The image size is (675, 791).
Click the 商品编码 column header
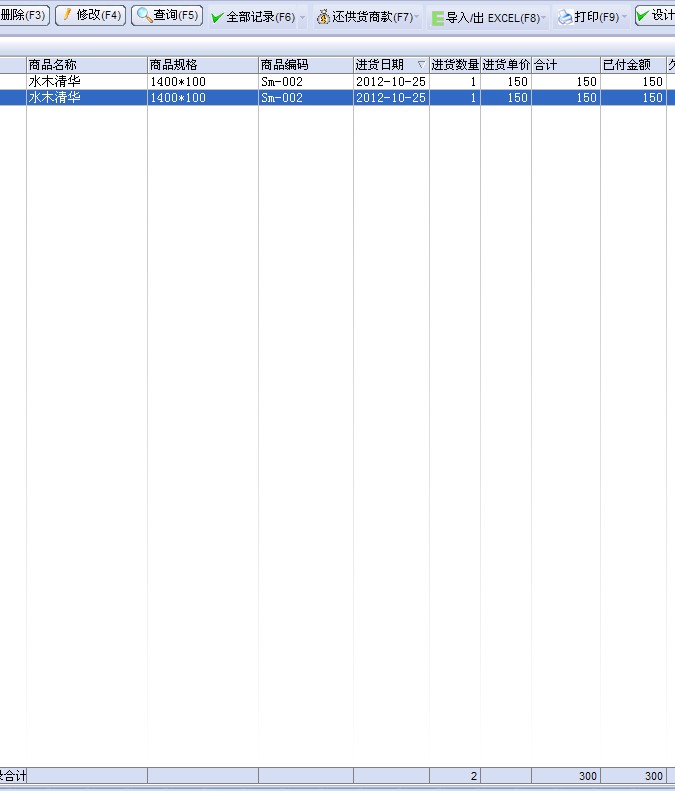[x=305, y=65]
